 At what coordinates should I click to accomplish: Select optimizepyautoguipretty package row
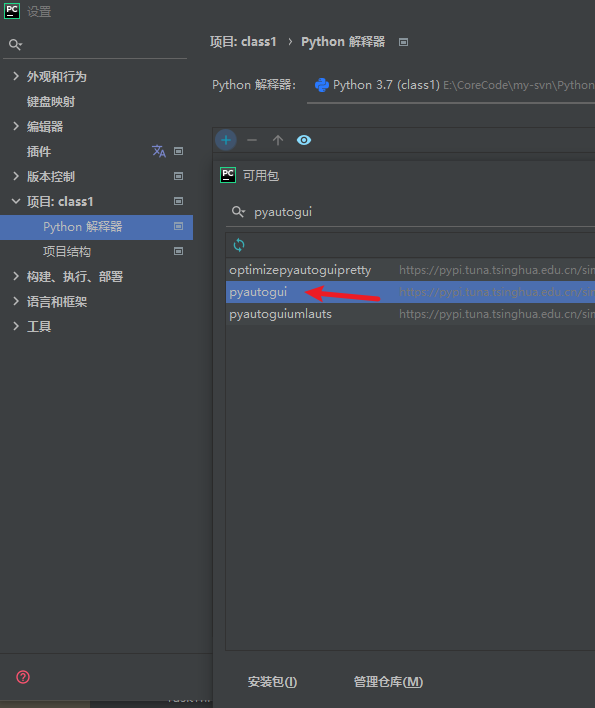pyautogui.click(x=410, y=270)
